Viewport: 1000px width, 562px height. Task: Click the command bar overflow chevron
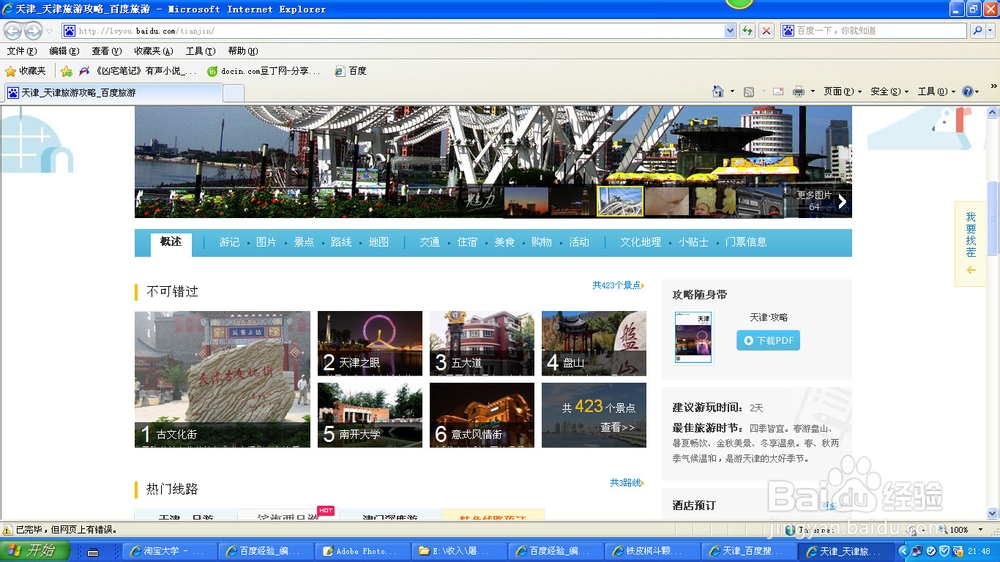(x=993, y=85)
